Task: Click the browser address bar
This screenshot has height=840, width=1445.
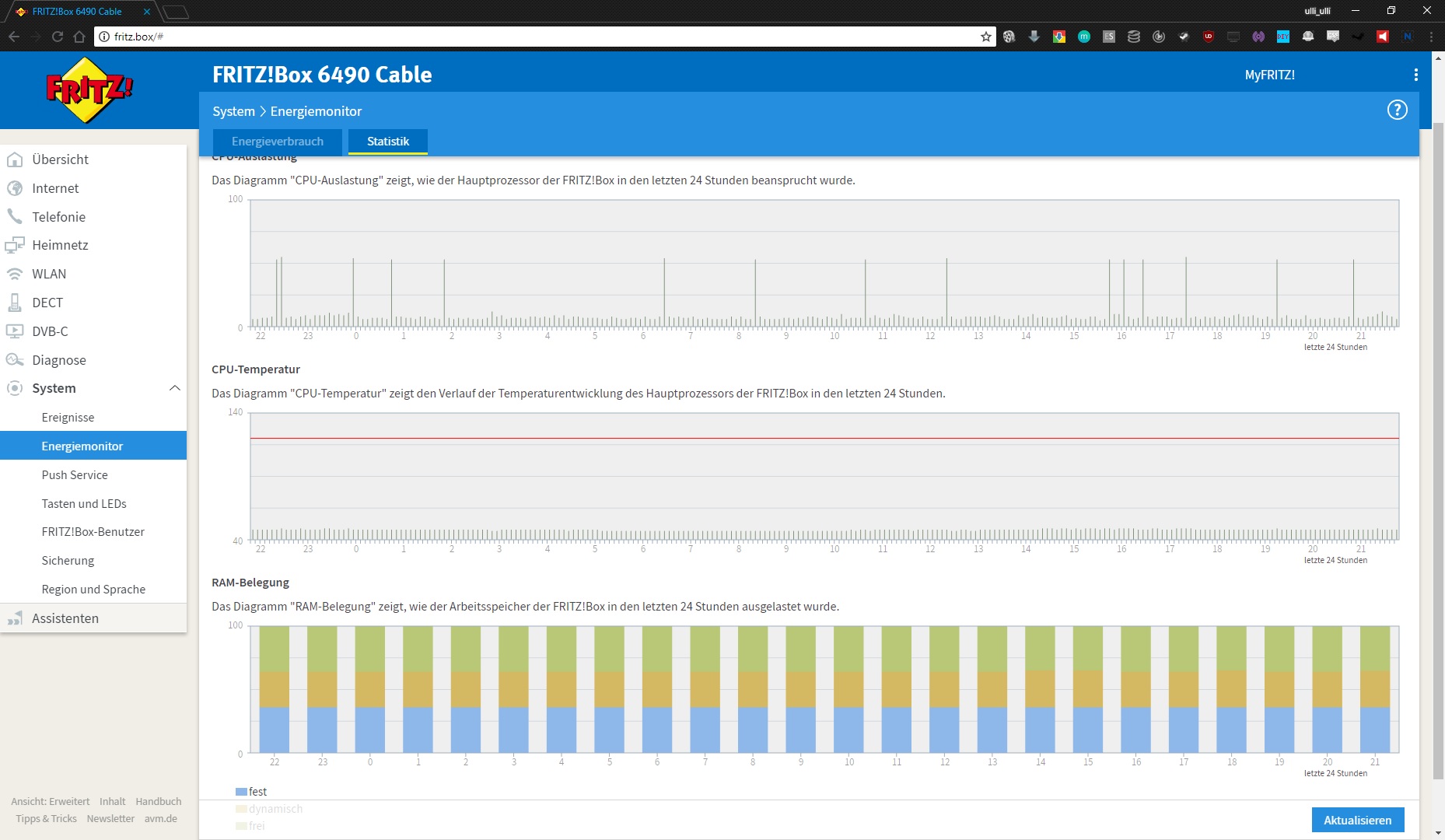Action: tap(544, 37)
